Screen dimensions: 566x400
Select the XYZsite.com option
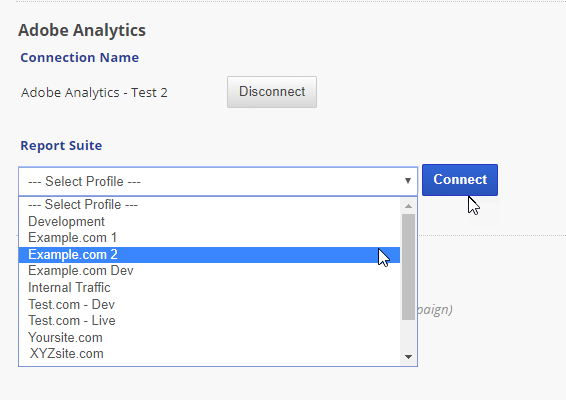click(209, 354)
